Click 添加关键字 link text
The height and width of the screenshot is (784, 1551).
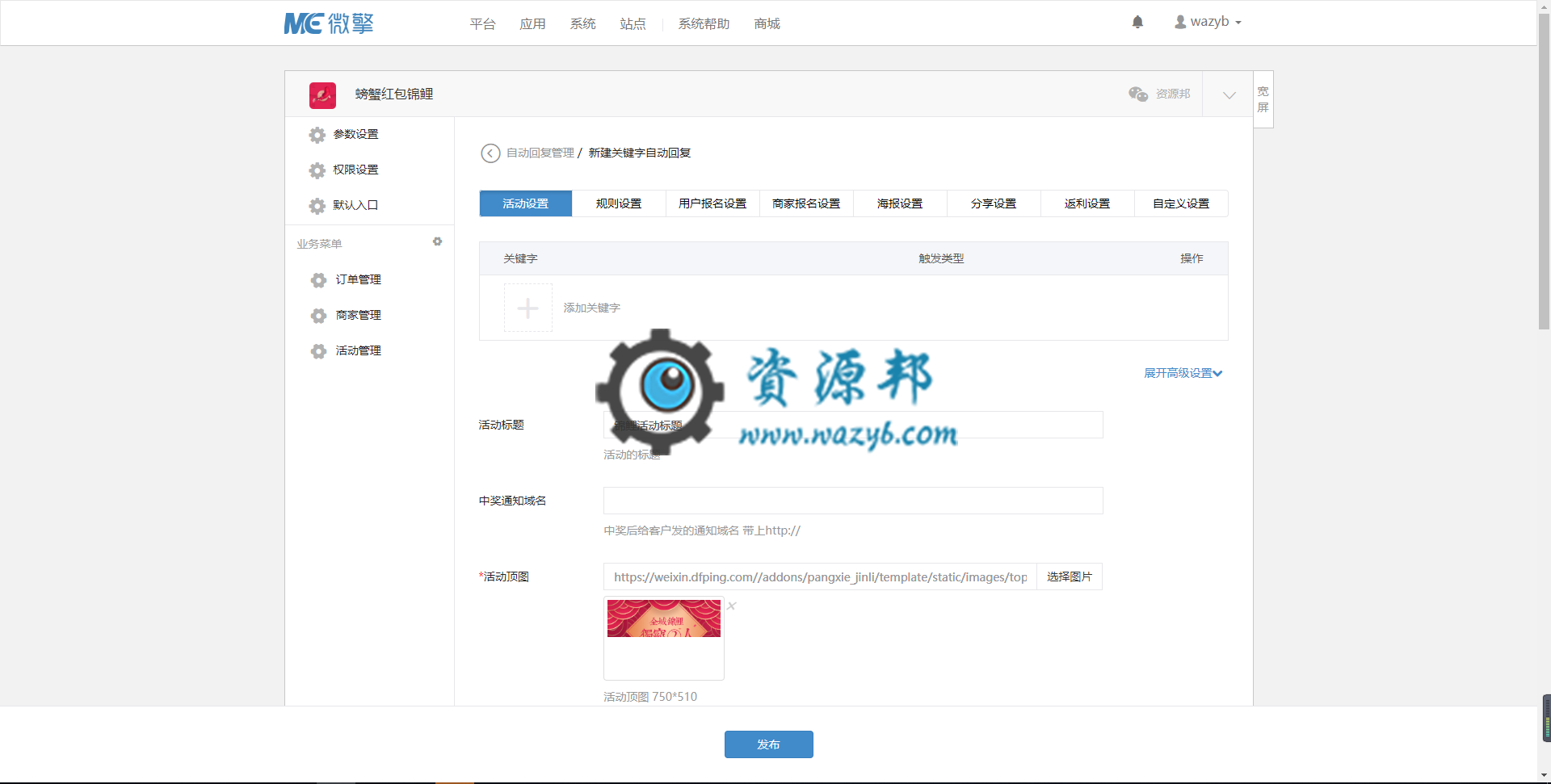pyautogui.click(x=591, y=308)
